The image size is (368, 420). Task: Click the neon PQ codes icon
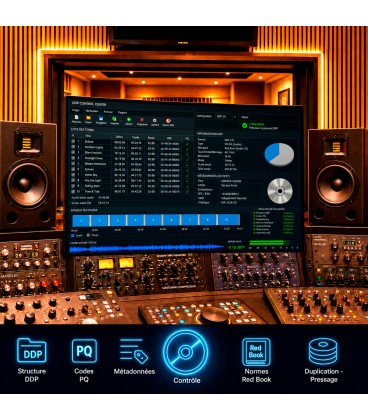point(84,351)
